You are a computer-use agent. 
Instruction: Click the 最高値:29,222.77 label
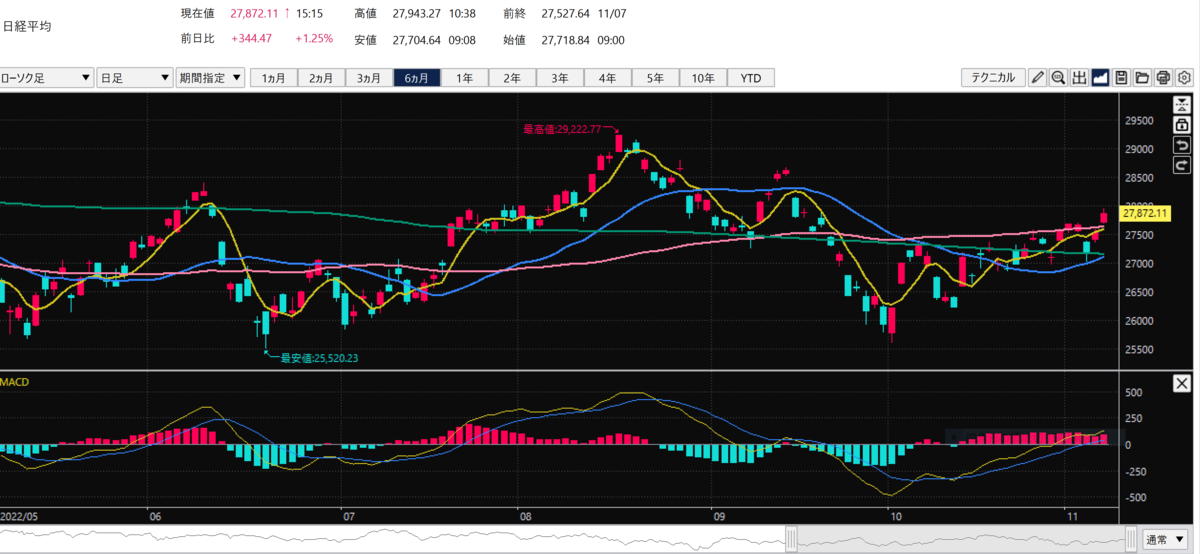tap(561, 129)
